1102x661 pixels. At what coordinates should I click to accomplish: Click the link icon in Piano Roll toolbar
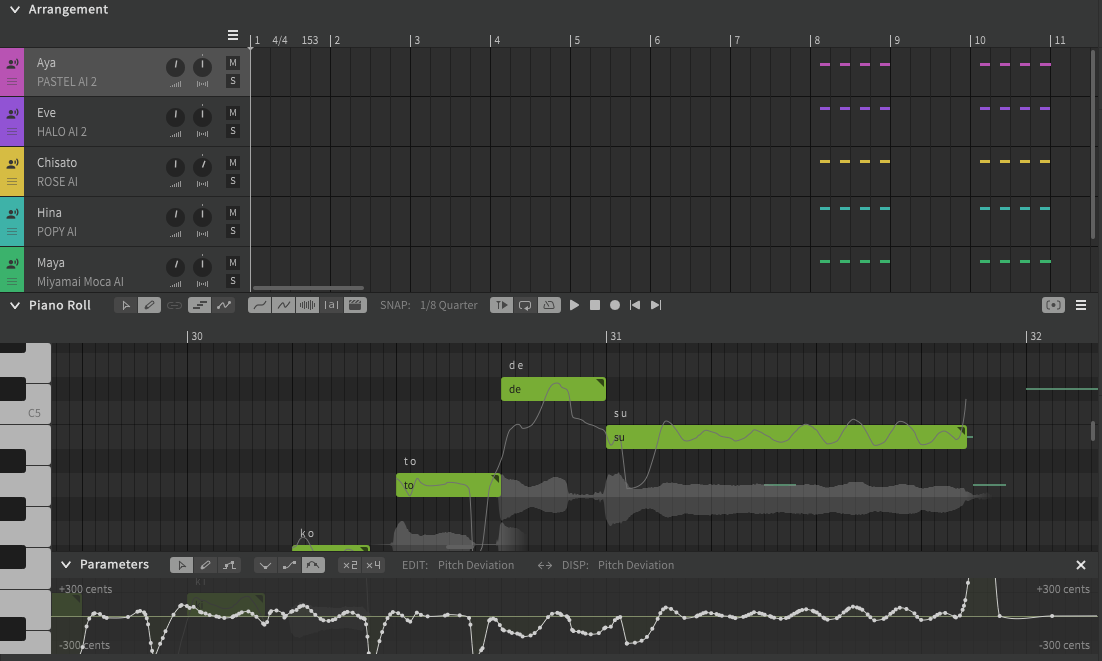click(x=174, y=305)
